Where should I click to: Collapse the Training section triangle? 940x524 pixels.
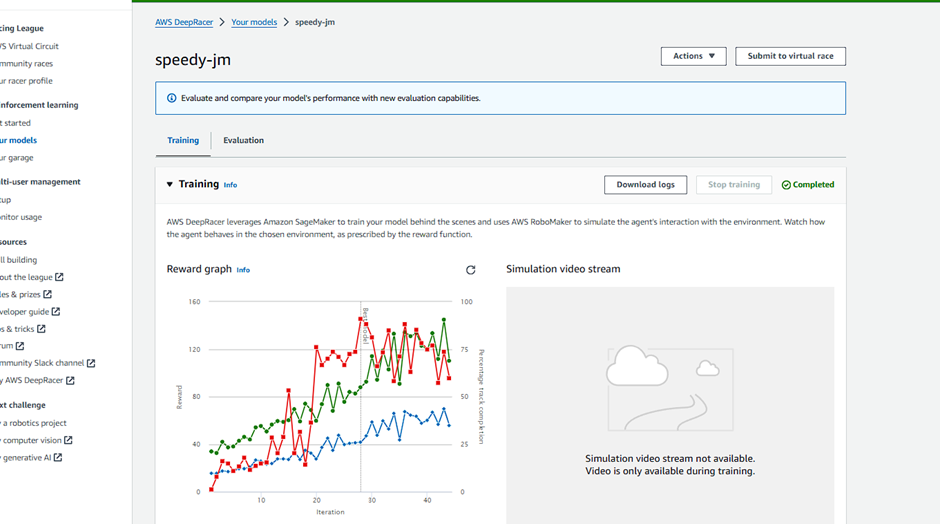tap(170, 184)
